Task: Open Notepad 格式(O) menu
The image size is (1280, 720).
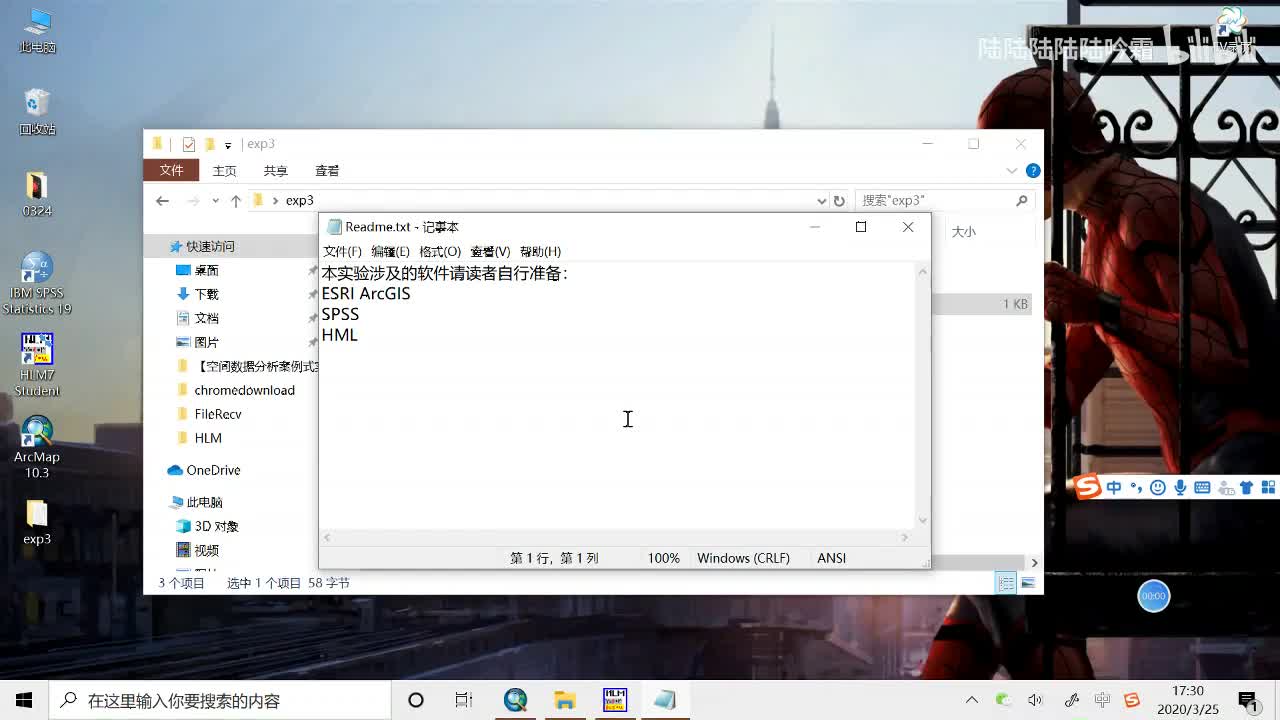Action: coord(440,251)
